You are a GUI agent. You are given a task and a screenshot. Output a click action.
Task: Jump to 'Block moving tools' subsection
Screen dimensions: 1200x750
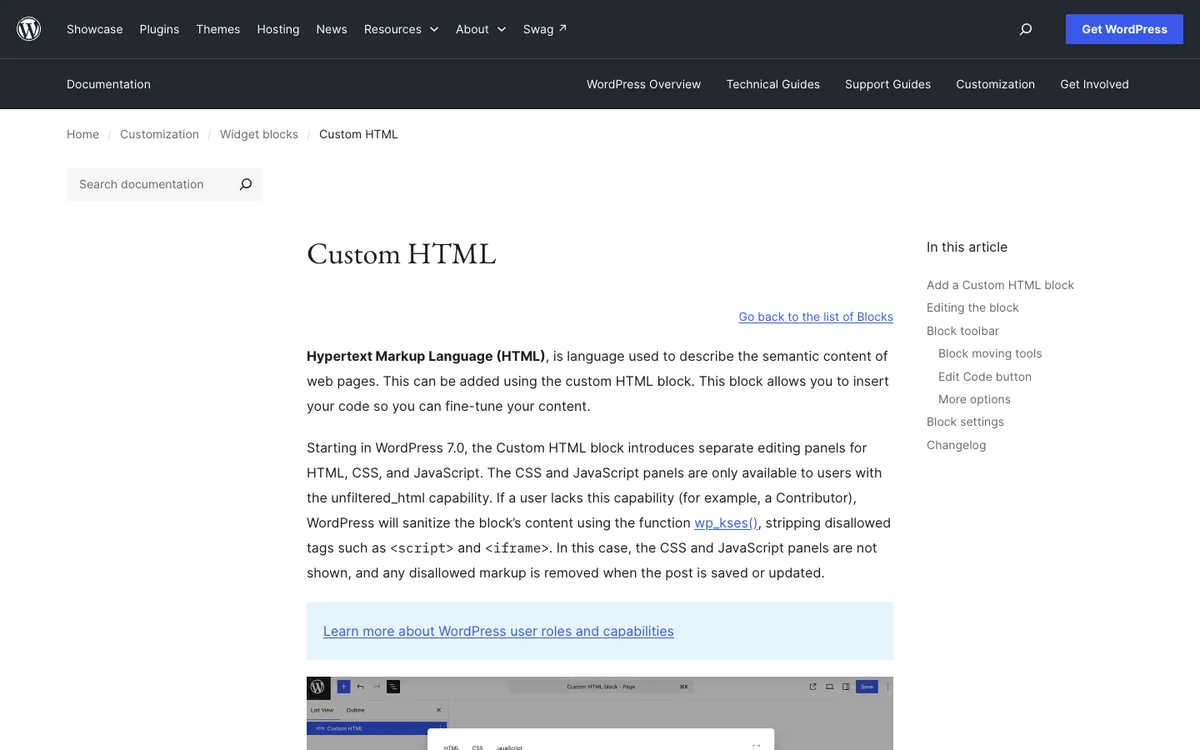tap(990, 354)
